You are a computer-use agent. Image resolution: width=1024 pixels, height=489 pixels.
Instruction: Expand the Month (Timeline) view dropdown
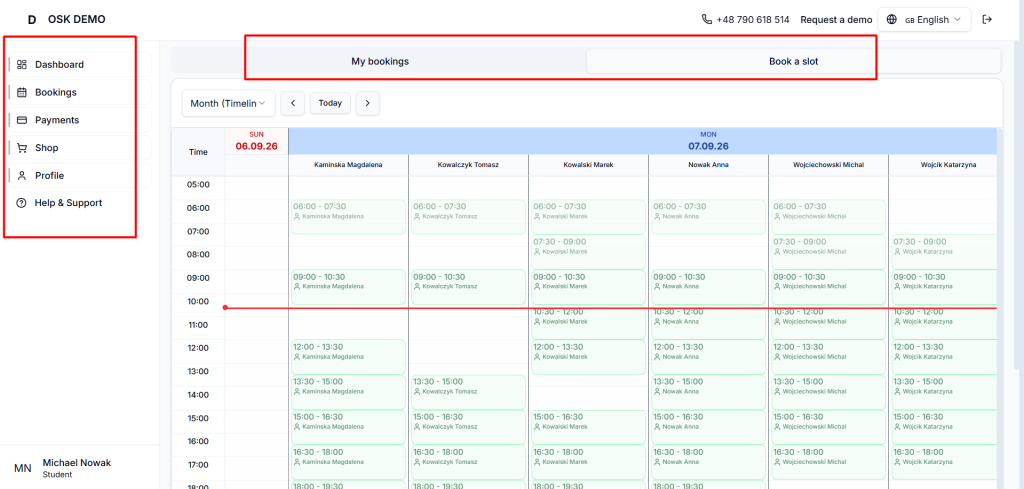[x=229, y=103]
